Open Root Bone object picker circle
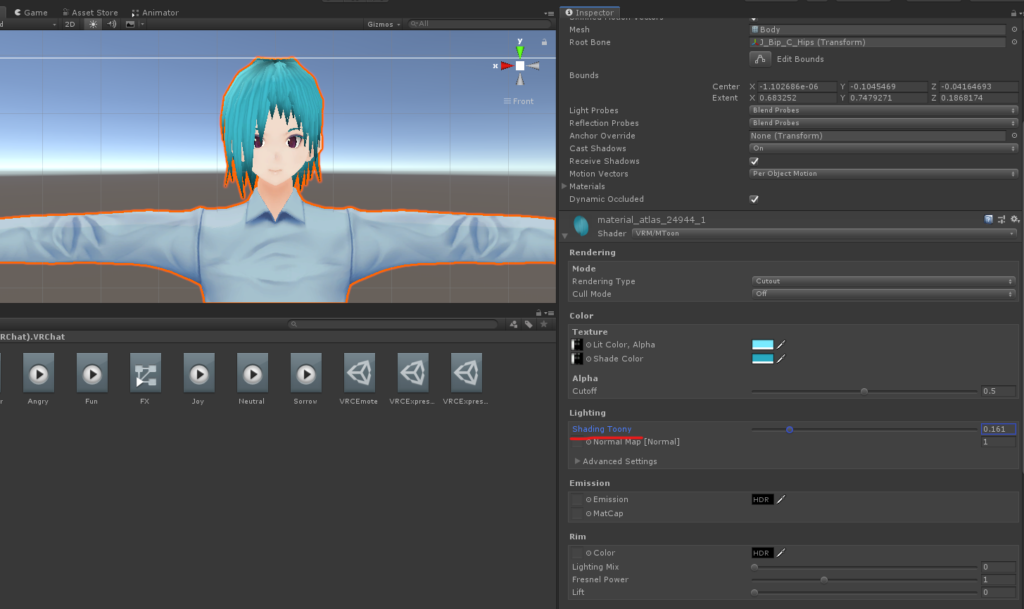This screenshot has height=609, width=1024. (x=1014, y=42)
